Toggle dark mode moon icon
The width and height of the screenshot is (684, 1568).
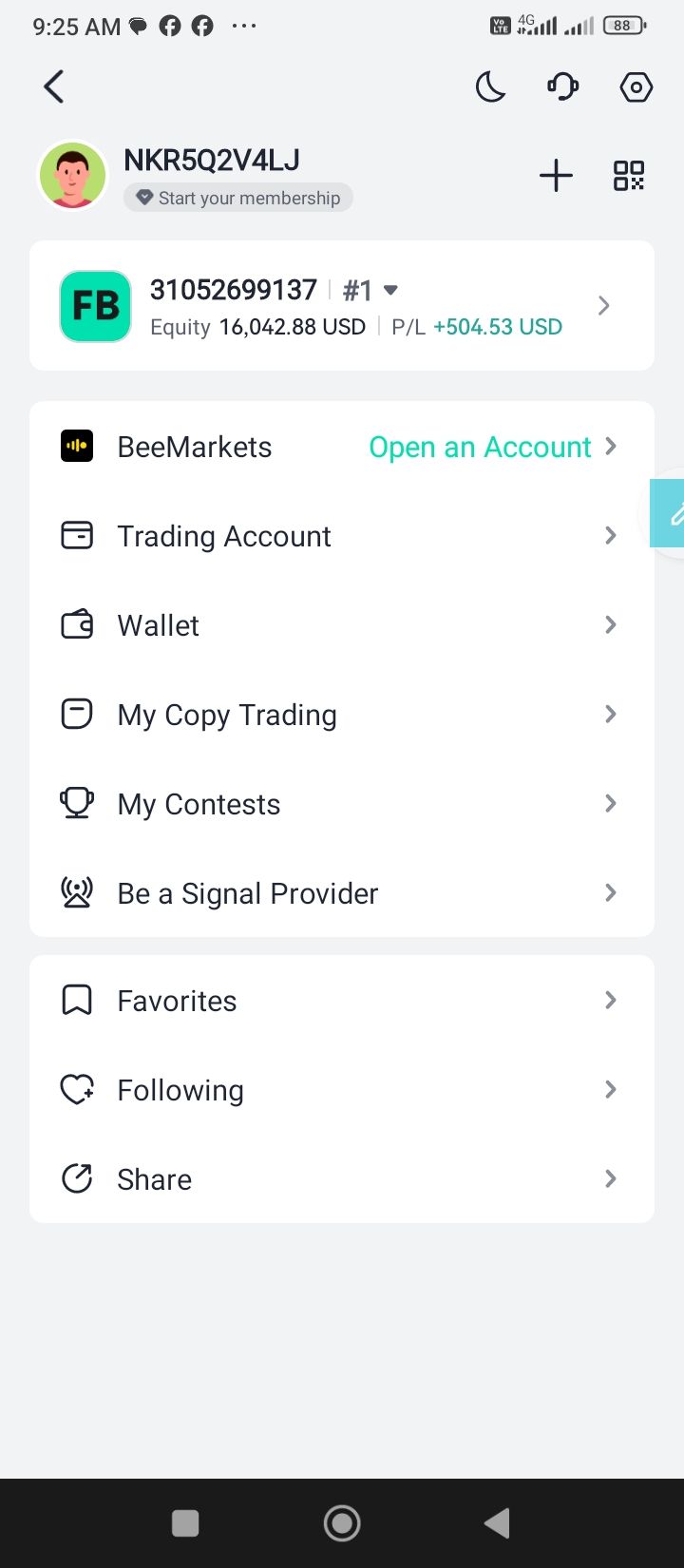[490, 87]
